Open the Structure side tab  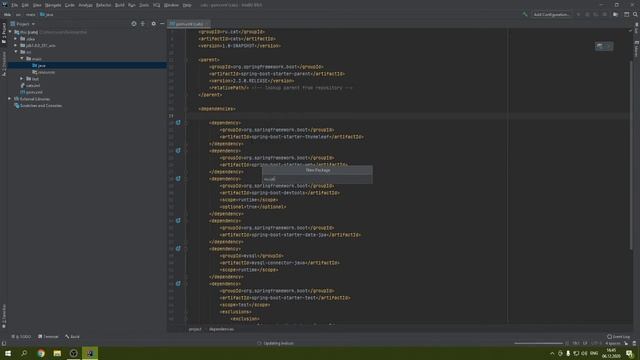(x=4, y=65)
